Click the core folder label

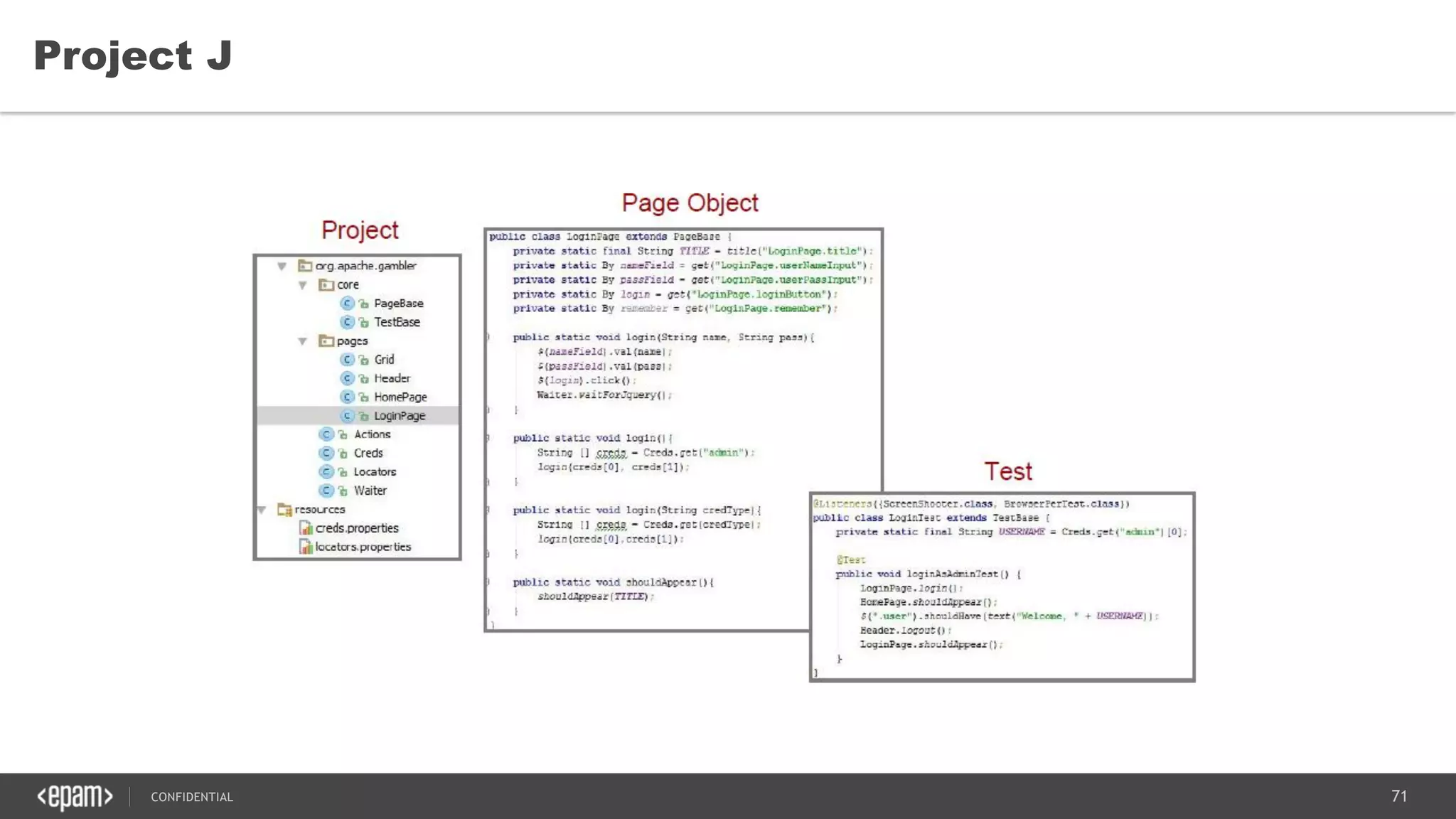[348, 285]
